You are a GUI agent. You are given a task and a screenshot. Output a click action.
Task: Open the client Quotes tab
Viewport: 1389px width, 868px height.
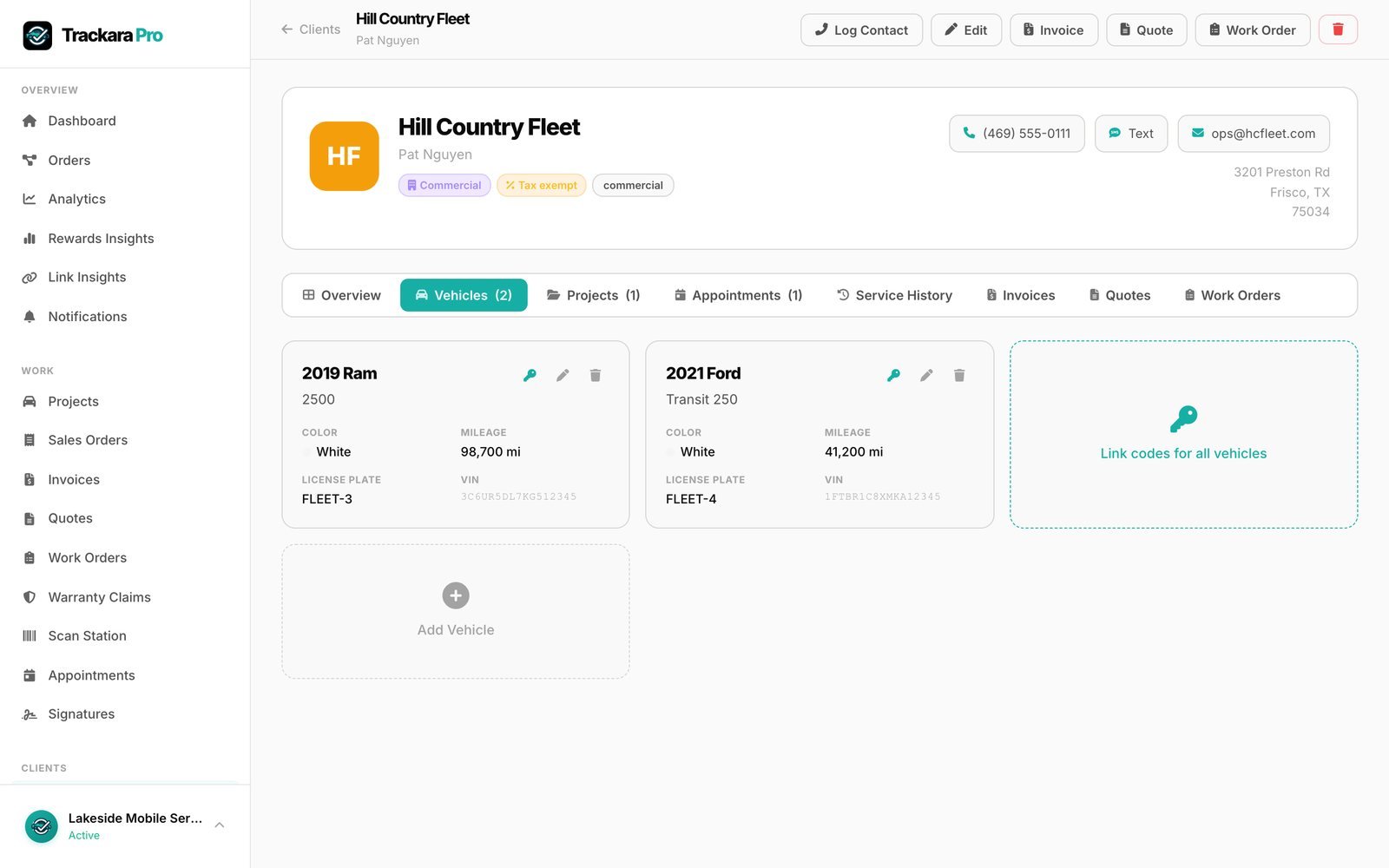pos(1120,295)
